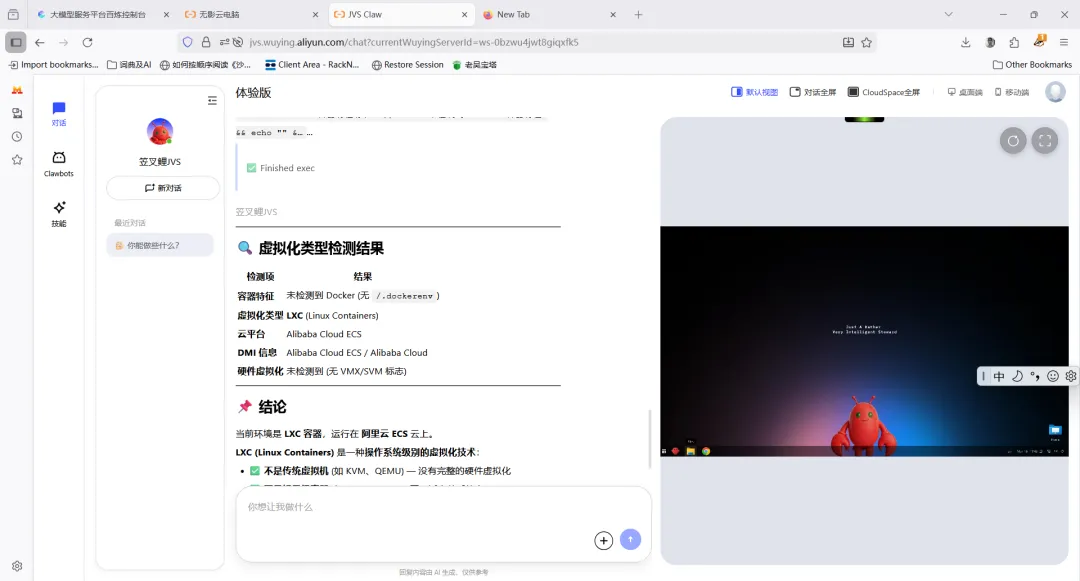
Task: Open the IME emoji panel
Action: [1052, 376]
